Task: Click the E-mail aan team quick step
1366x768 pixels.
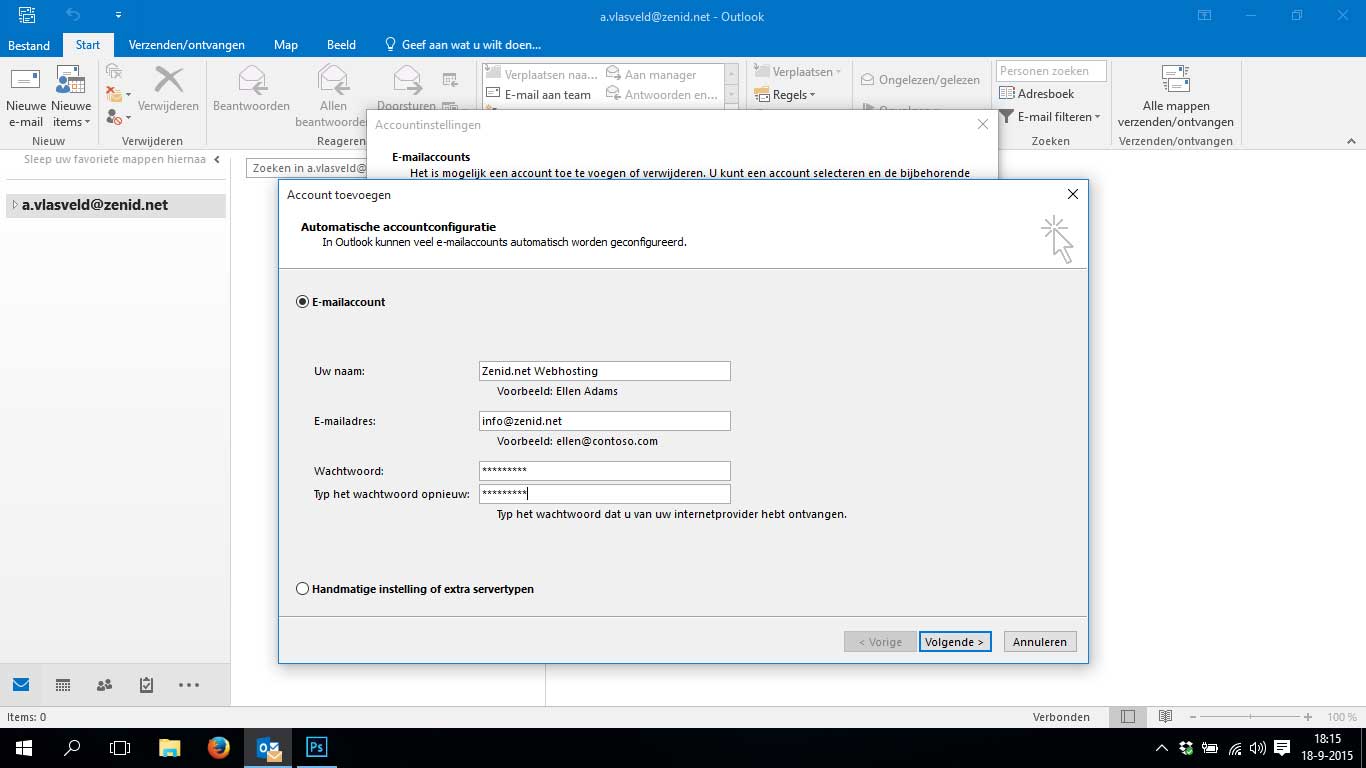Action: click(x=539, y=95)
